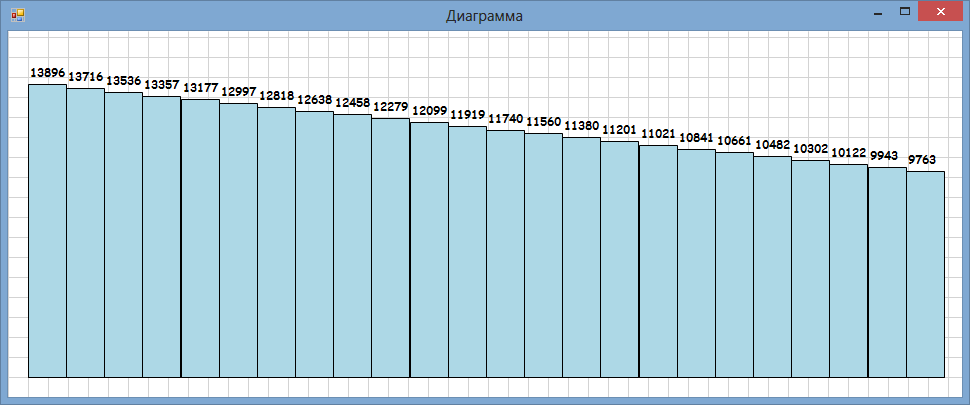Click the value label 10122
The width and height of the screenshot is (970, 405).
pos(849,153)
